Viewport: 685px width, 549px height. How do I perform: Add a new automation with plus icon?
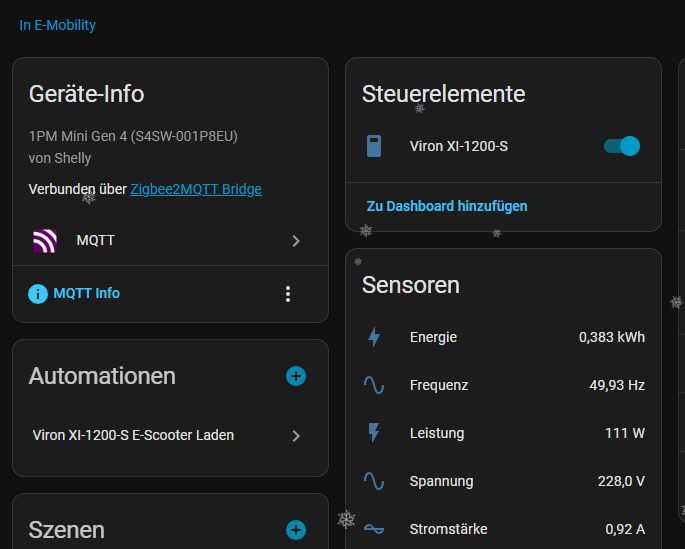[x=296, y=376]
